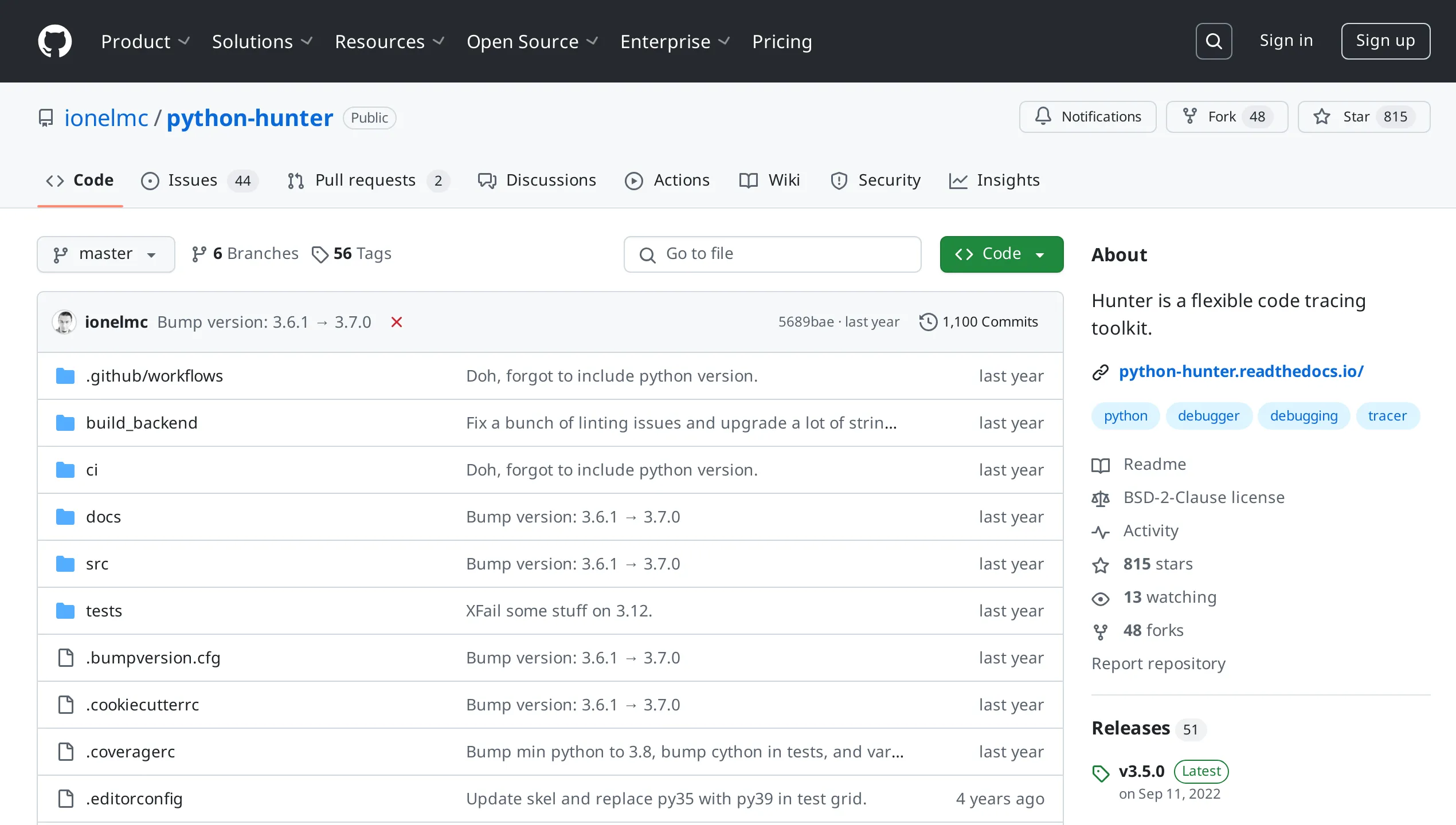
Task: Open the search panel using the magnifier icon
Action: [x=1214, y=41]
